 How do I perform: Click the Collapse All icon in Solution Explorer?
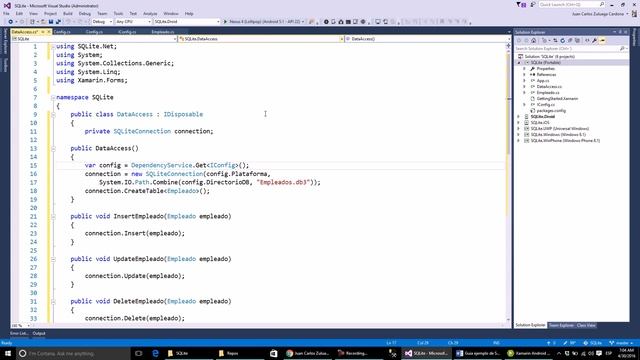click(570, 40)
